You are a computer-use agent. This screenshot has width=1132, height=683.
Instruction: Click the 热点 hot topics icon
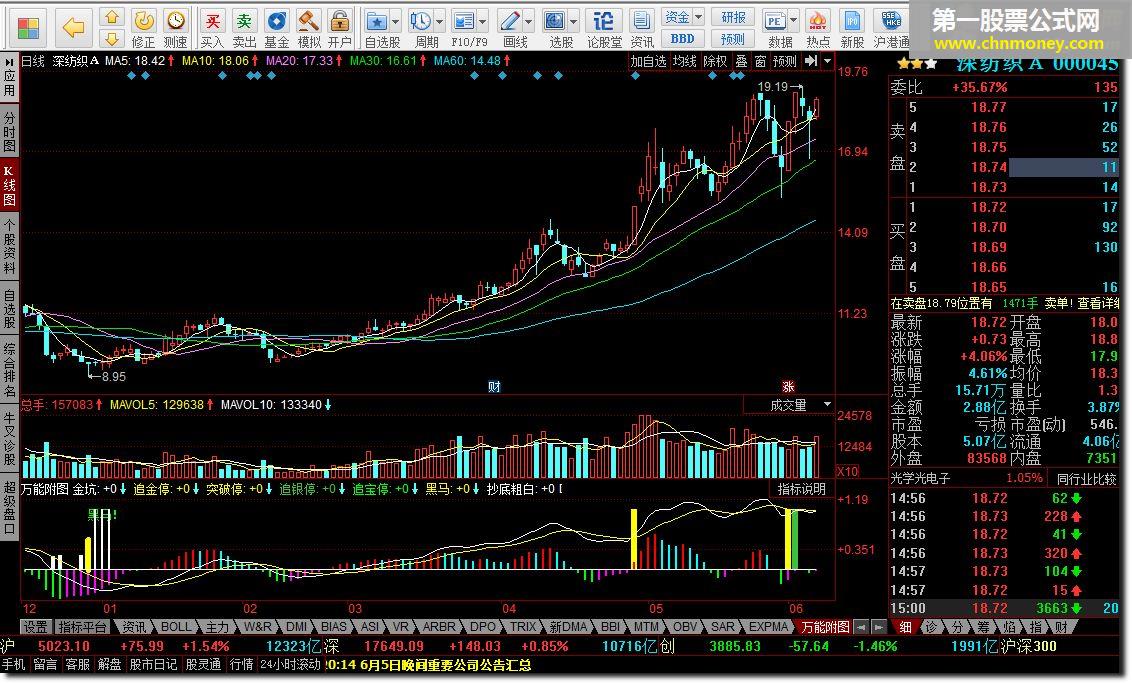click(x=817, y=29)
